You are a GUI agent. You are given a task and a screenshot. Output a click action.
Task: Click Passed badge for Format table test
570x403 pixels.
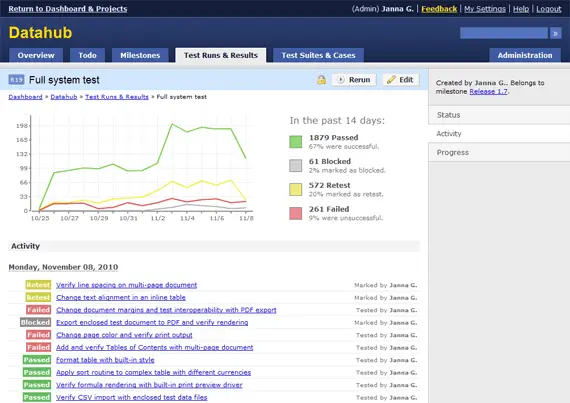37,360
